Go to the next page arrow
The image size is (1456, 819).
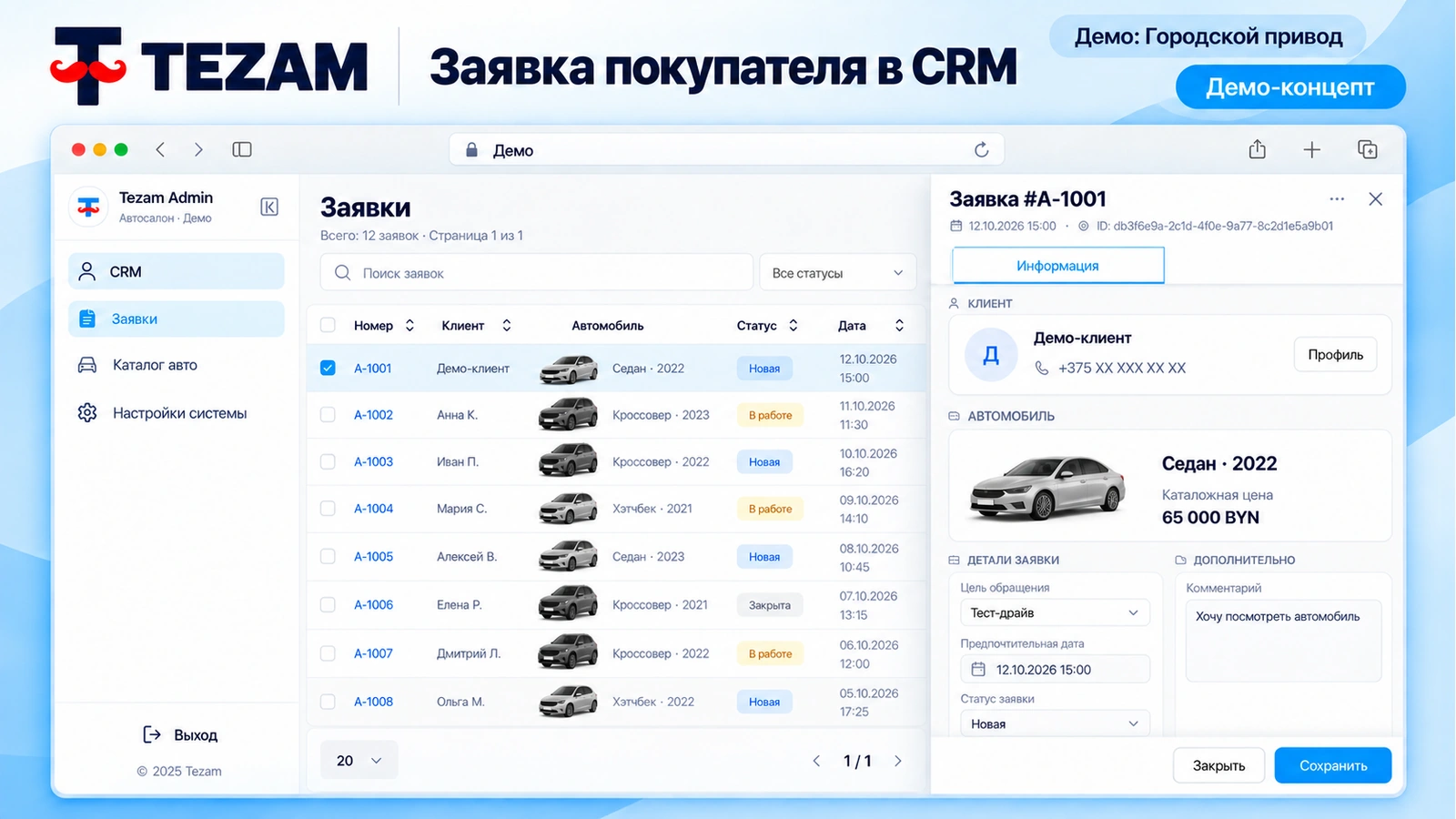898,761
